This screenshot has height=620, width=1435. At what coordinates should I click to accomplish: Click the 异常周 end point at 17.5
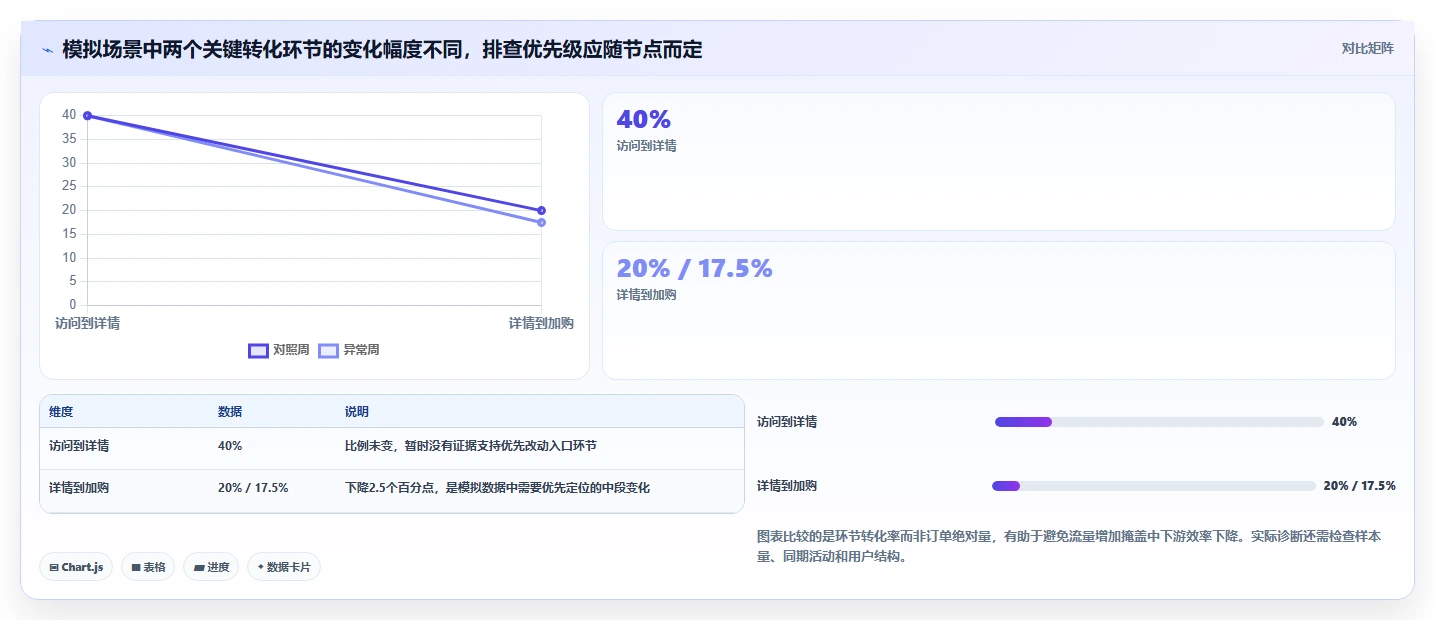[541, 222]
